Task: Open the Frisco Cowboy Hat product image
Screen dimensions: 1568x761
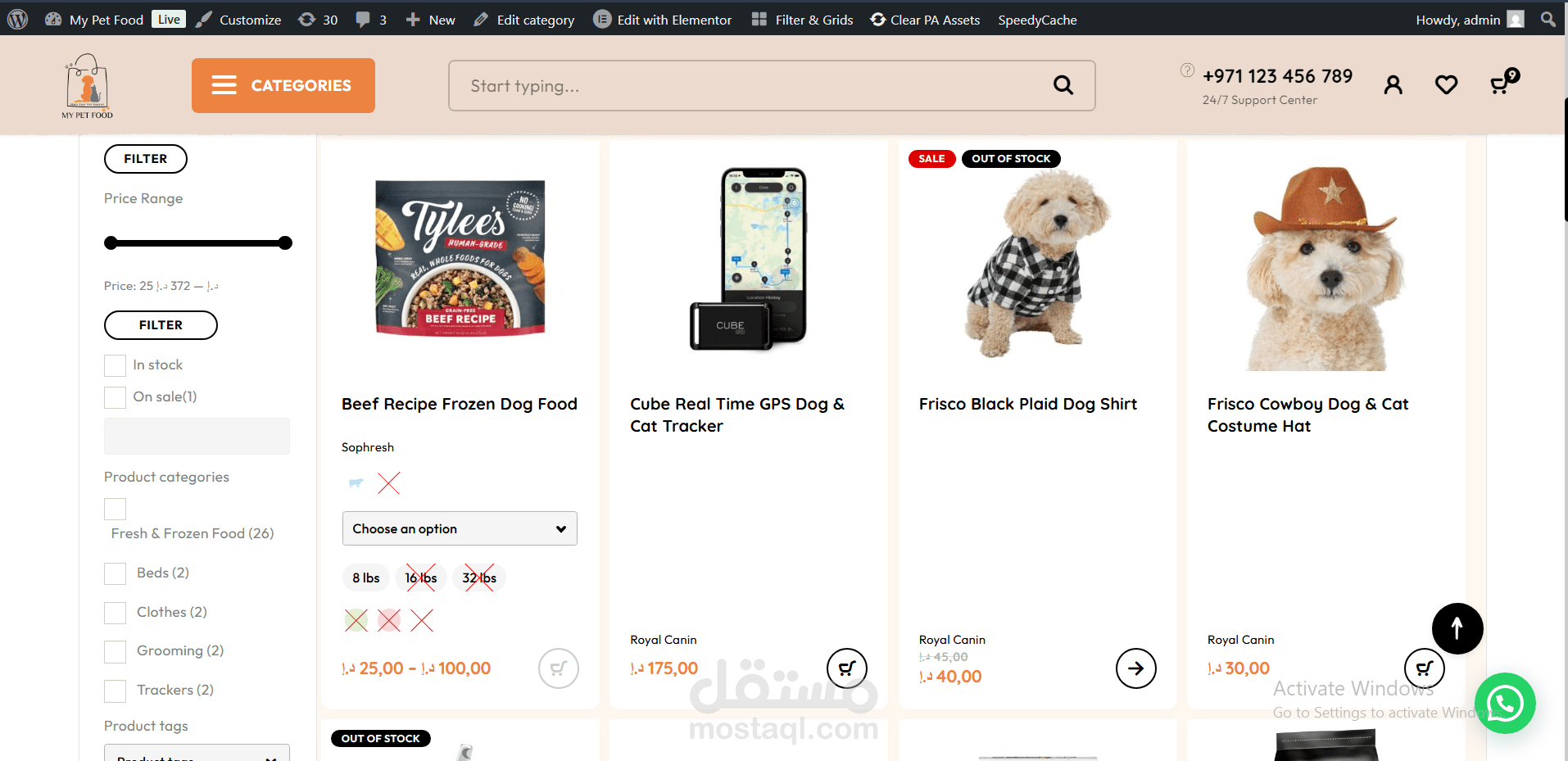Action: pos(1326,267)
